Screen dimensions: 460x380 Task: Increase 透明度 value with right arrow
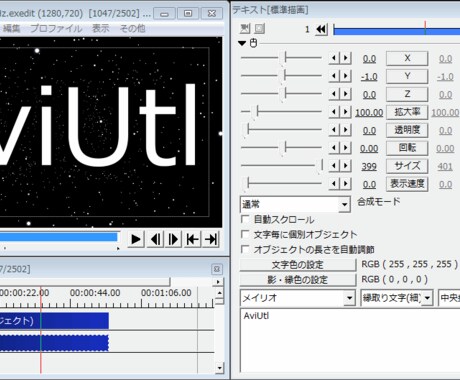coord(346,130)
